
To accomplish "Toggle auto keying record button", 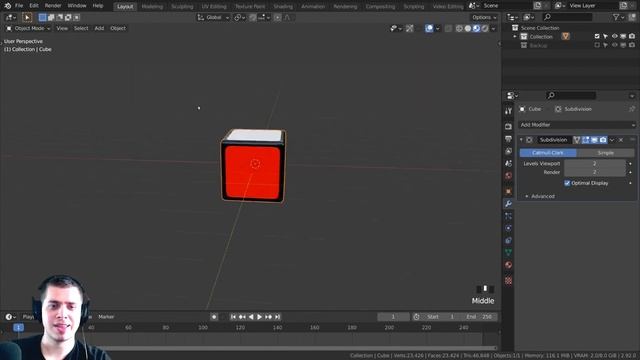I will [x=214, y=317].
